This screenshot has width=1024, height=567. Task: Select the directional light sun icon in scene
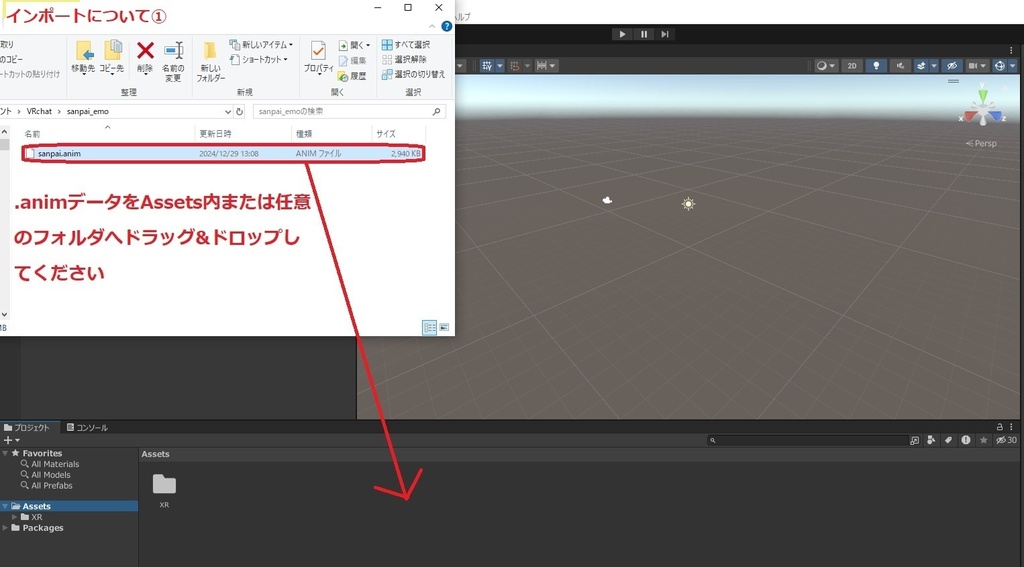coord(688,204)
